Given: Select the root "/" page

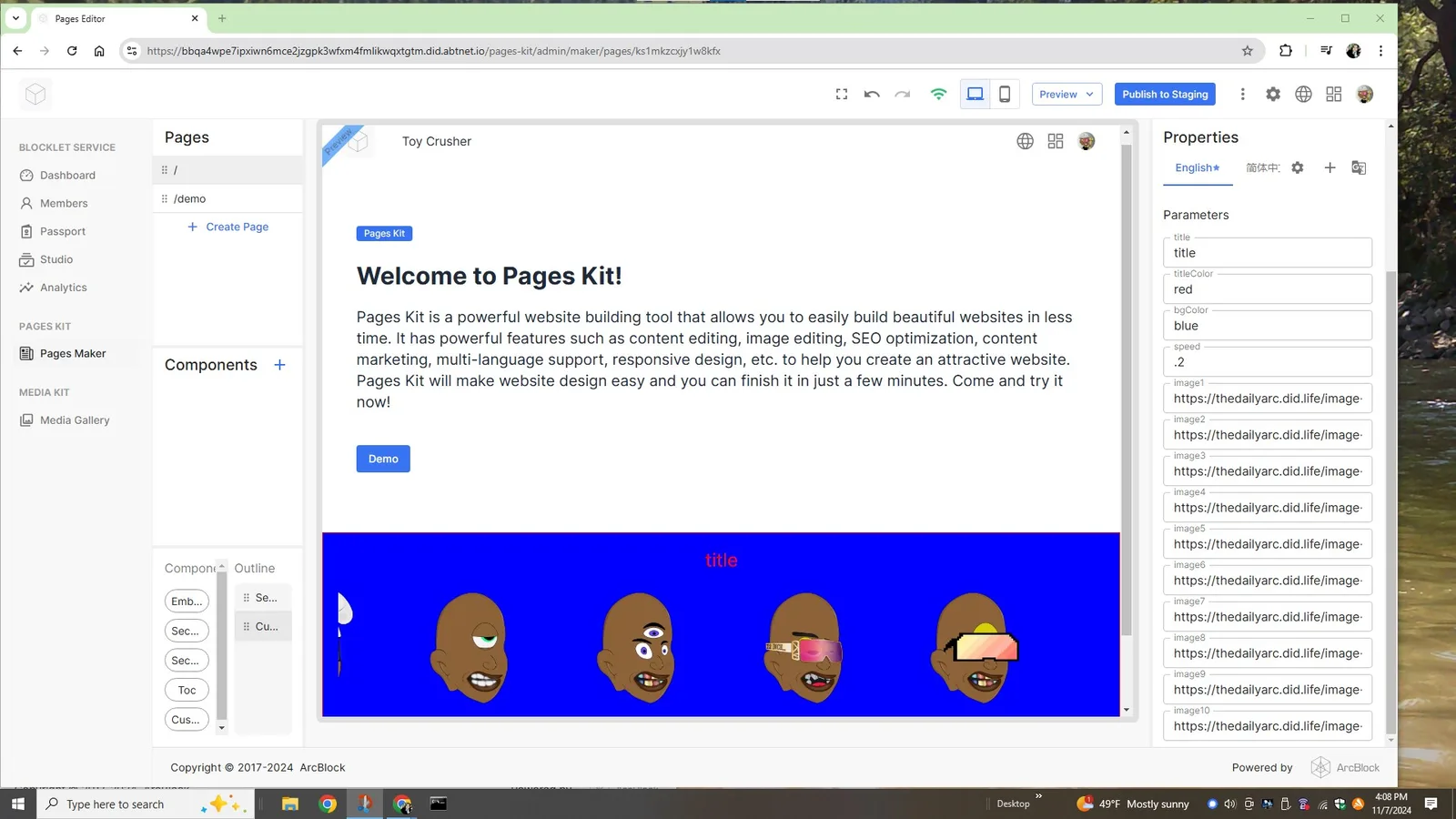Looking at the screenshot, I should click(x=227, y=169).
